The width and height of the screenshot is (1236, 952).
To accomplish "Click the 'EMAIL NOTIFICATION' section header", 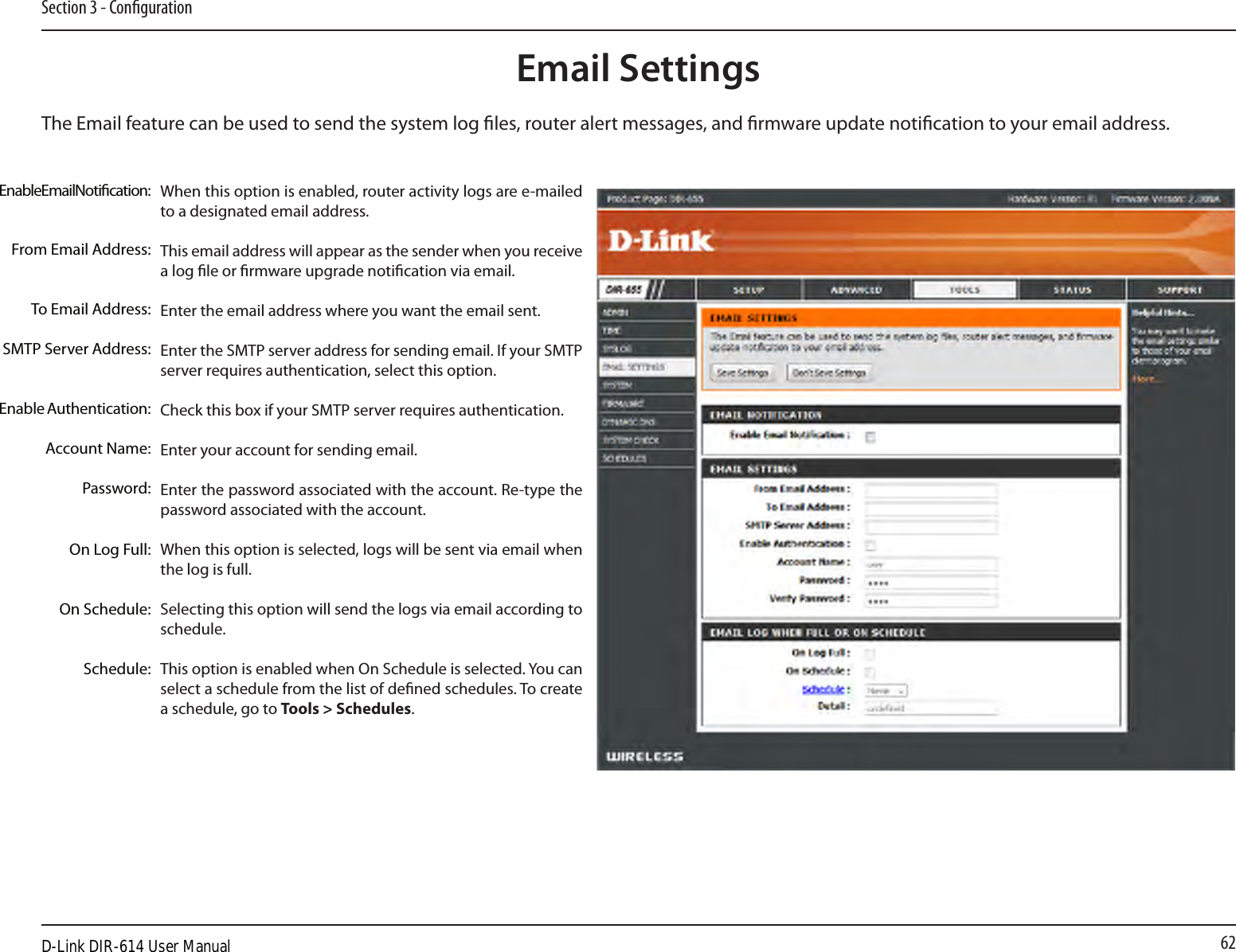I will pos(765,415).
